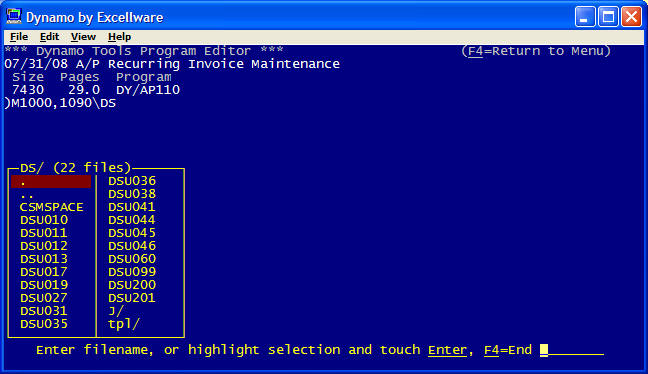Screen dimensions: 648x374
Task: Click the filename input field at bottom
Action: [x=572, y=350]
